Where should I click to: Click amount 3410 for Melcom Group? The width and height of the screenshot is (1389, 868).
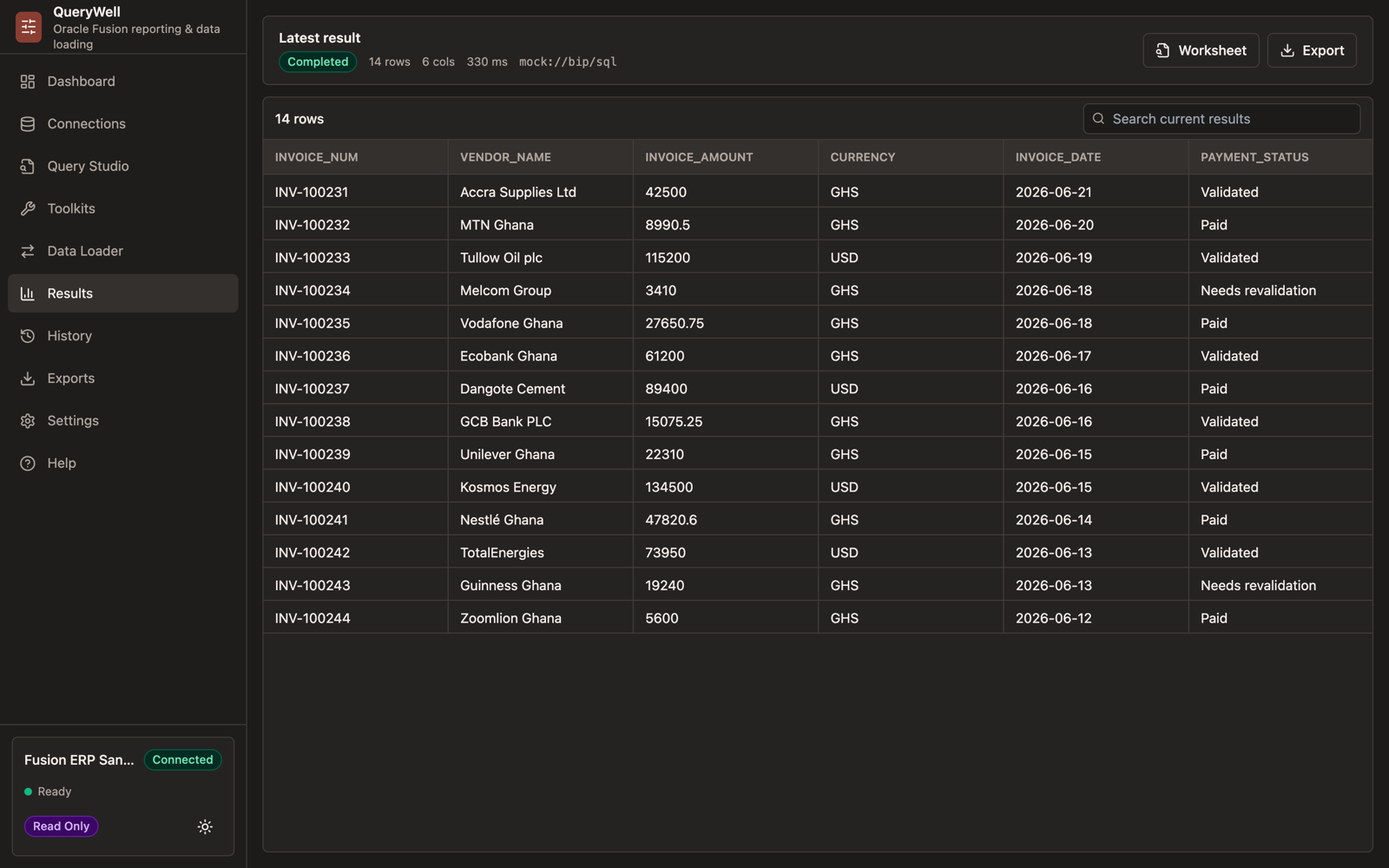[726, 291]
